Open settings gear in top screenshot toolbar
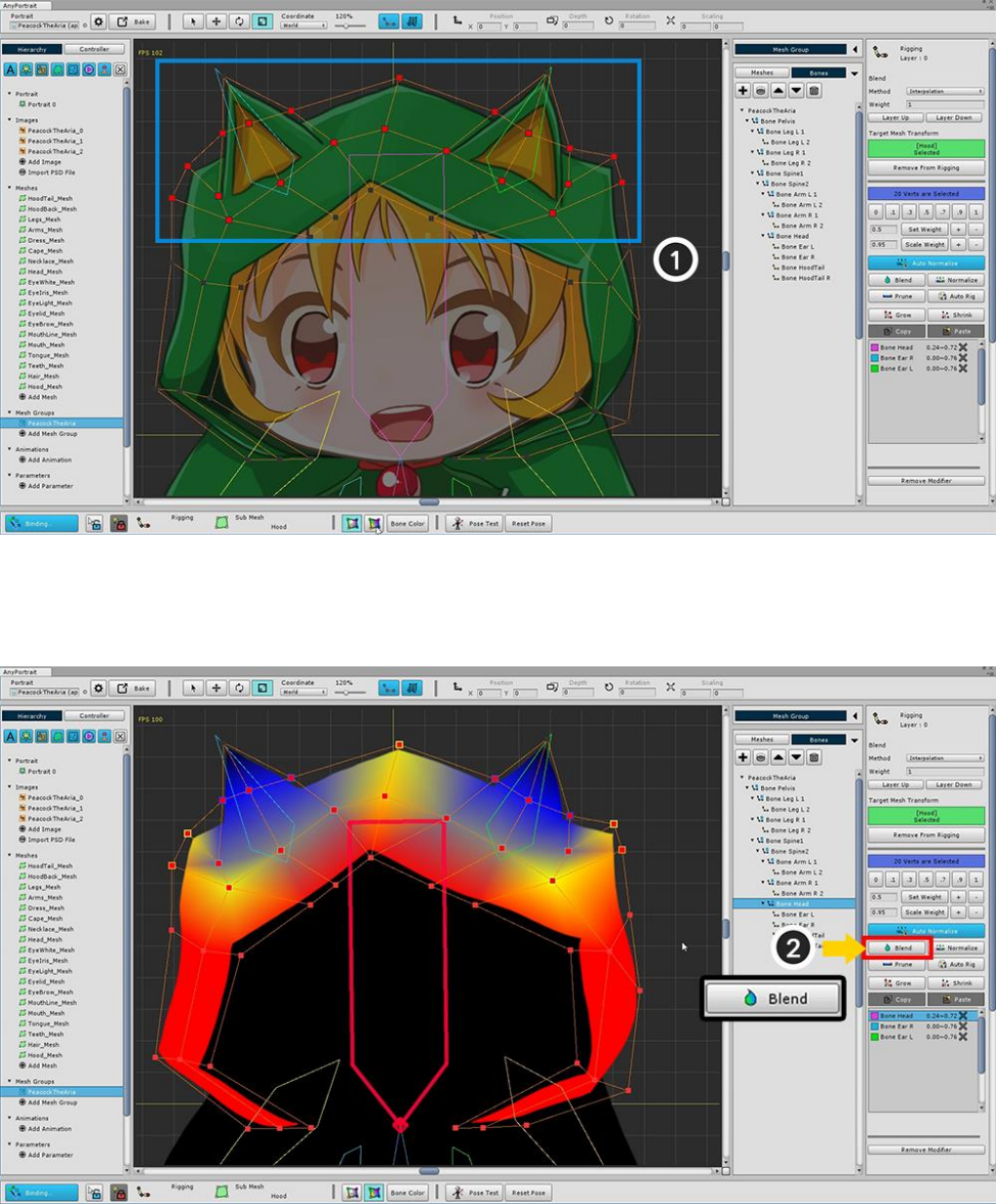The height and width of the screenshot is (1204, 996). pyautogui.click(x=99, y=21)
